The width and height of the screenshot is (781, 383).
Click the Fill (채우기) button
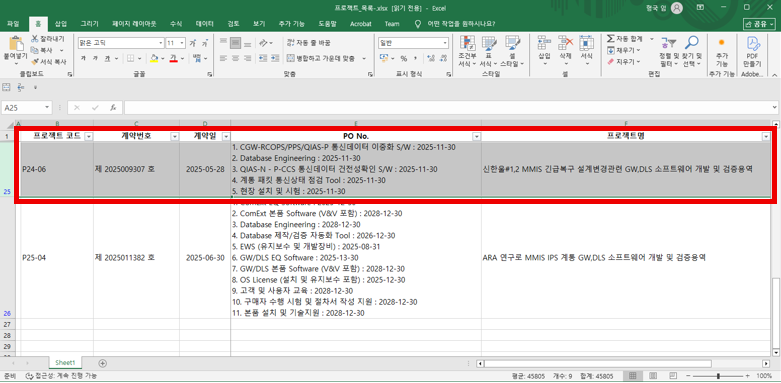[x=623, y=50]
